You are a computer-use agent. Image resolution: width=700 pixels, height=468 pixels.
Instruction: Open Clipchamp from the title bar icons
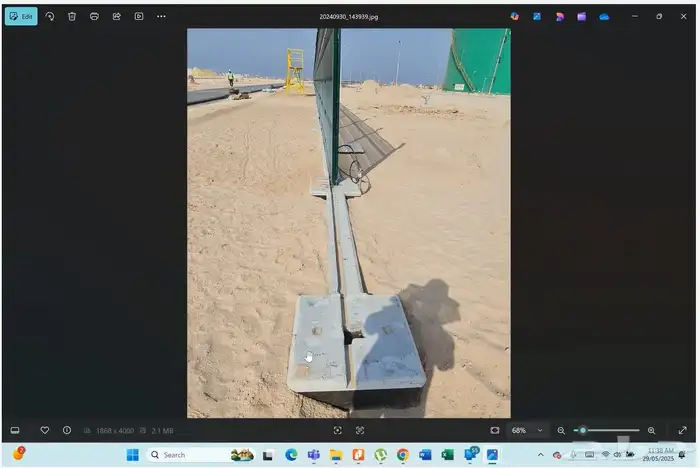581,16
